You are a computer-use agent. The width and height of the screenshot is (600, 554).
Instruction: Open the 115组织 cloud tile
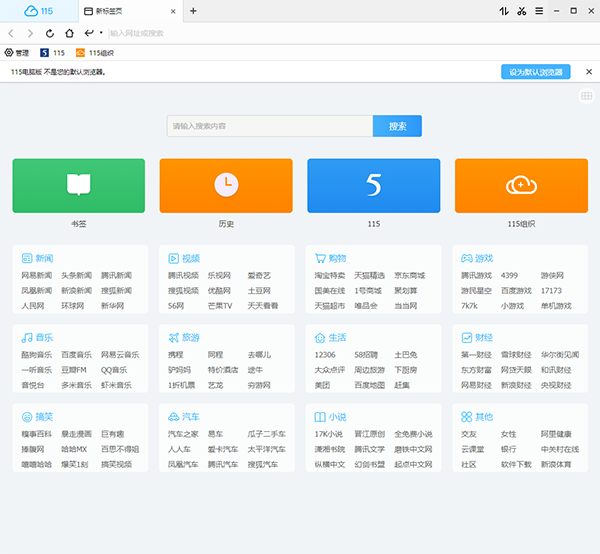521,185
